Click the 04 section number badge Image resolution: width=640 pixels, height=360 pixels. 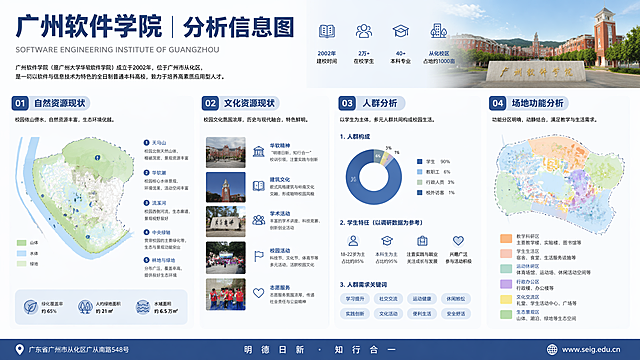click(x=498, y=103)
